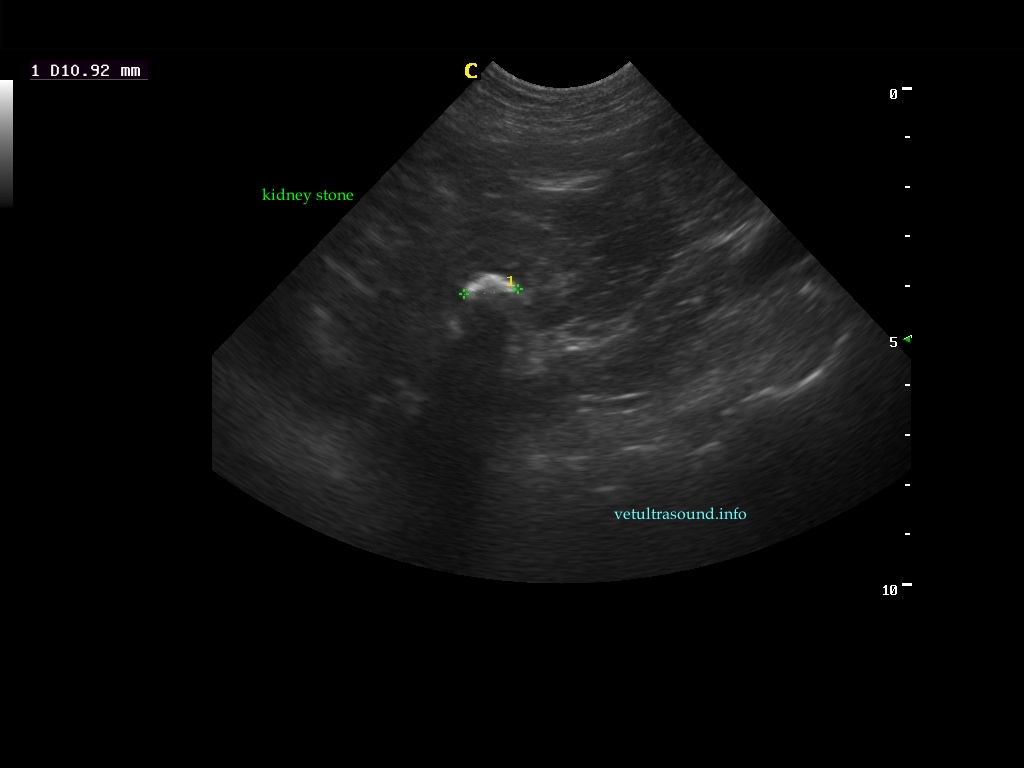Click the bright kidney stone echo between calipers
The width and height of the screenshot is (1024, 768).
click(489, 283)
